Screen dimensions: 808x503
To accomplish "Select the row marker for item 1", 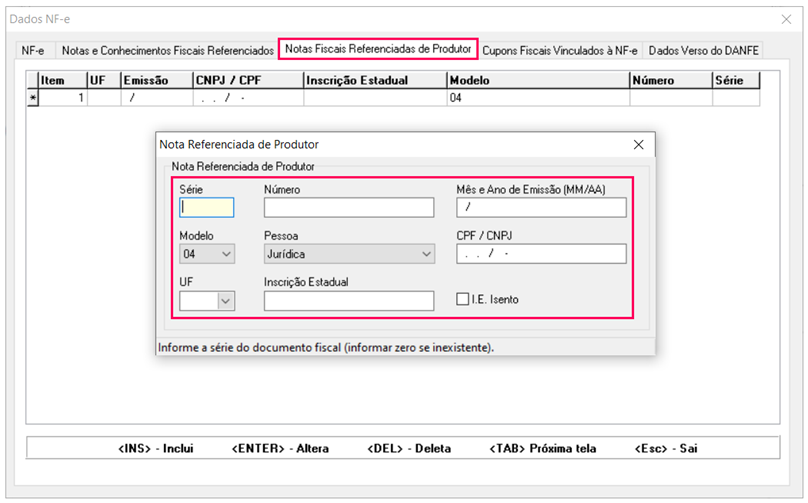I will [x=32, y=98].
